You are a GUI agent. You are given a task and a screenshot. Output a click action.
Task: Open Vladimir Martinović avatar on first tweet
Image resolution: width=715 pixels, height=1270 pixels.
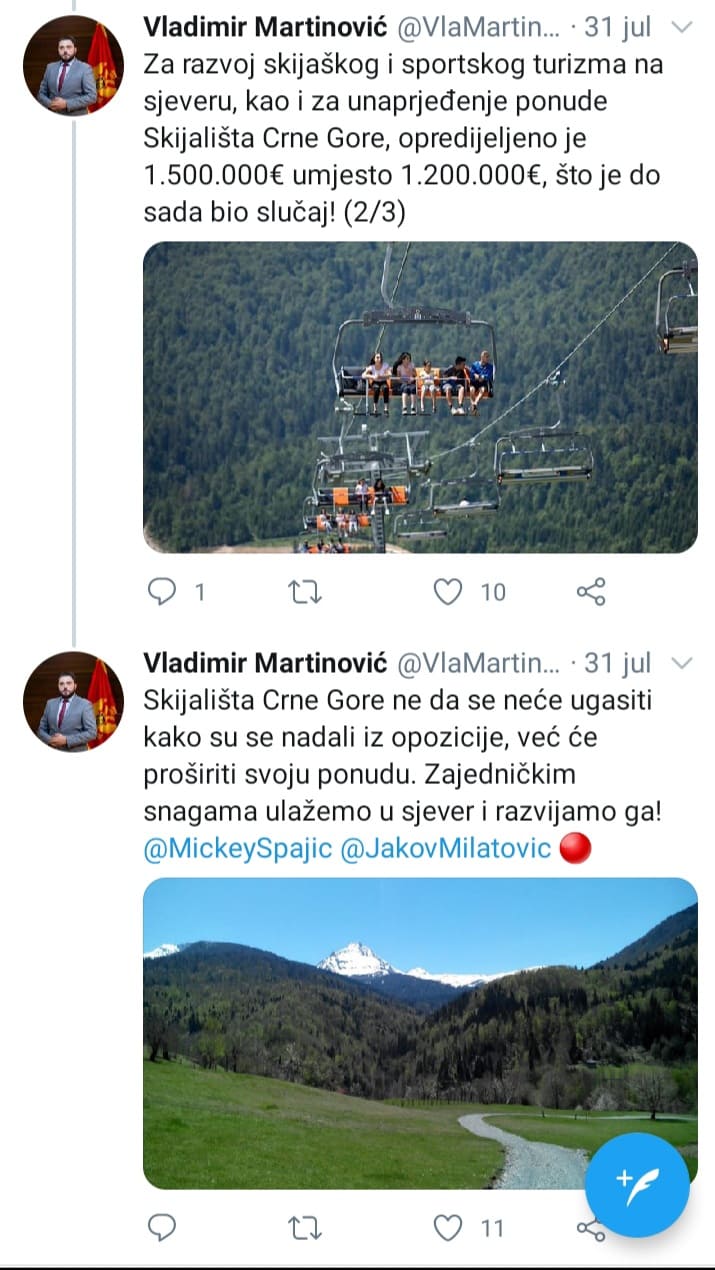(x=73, y=65)
